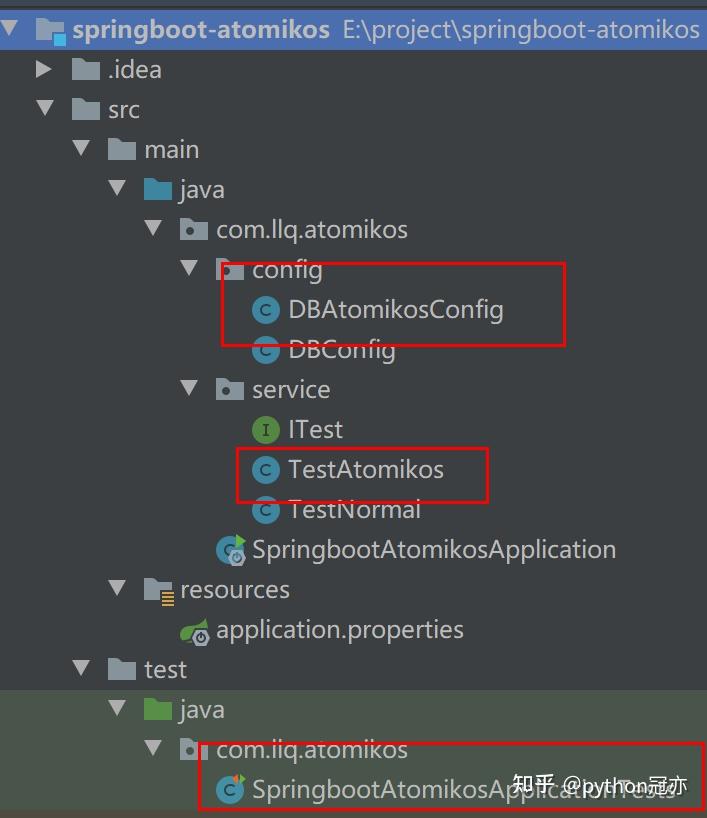Collapse the config package node
Screen dimensions: 707x818
point(189,269)
